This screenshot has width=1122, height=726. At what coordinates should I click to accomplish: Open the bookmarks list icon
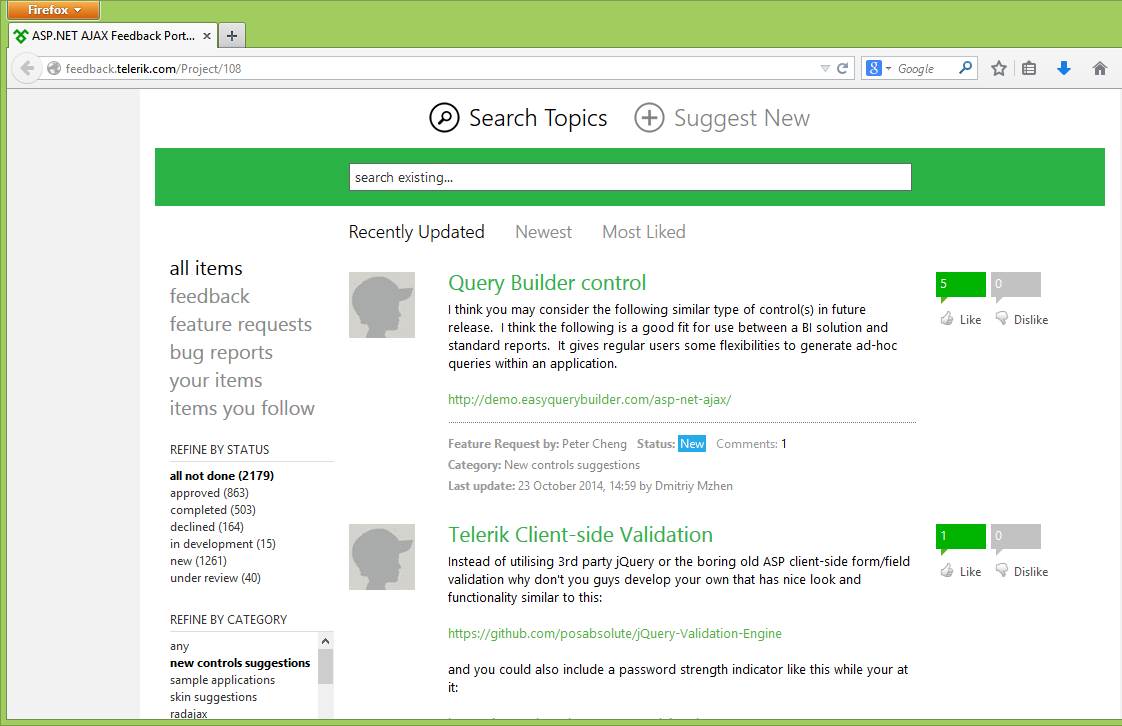coord(1029,69)
